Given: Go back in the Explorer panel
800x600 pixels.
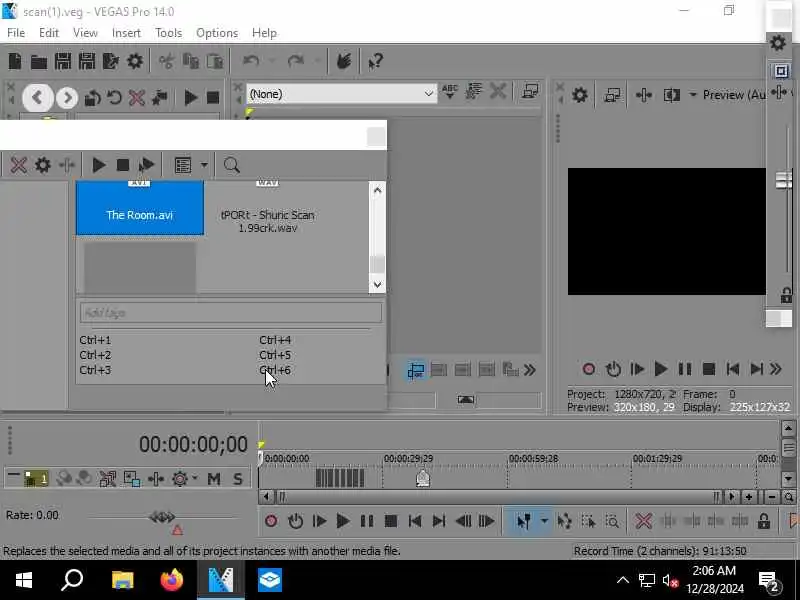Looking at the screenshot, I should (37, 97).
